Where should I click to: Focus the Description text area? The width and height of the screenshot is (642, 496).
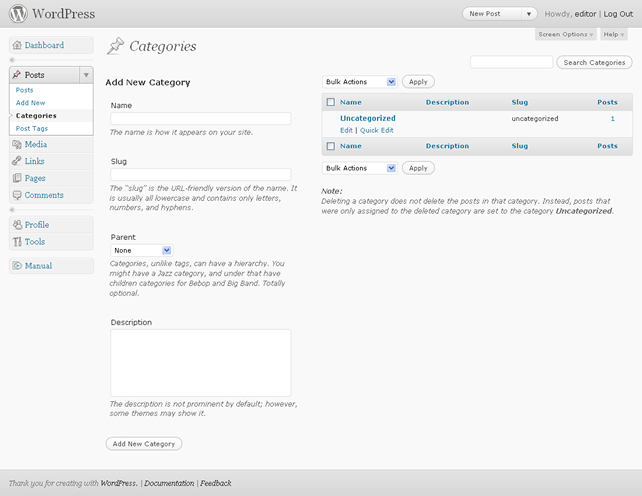(x=201, y=363)
